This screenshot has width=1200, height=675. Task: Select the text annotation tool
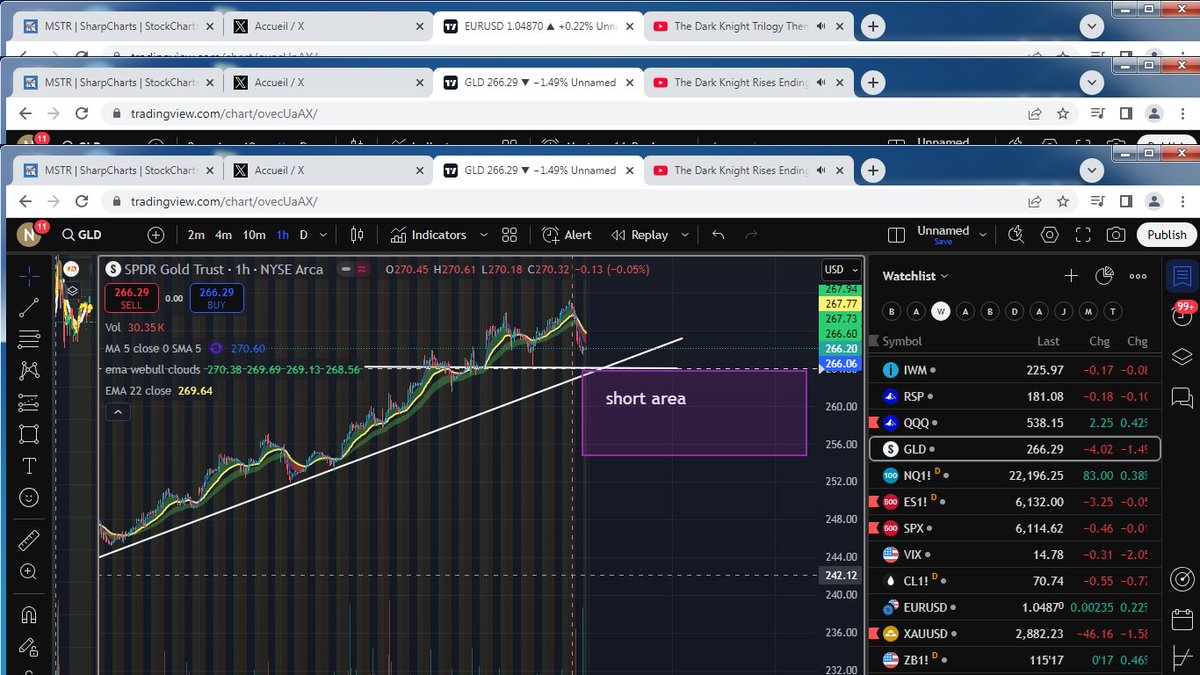pyautogui.click(x=29, y=466)
